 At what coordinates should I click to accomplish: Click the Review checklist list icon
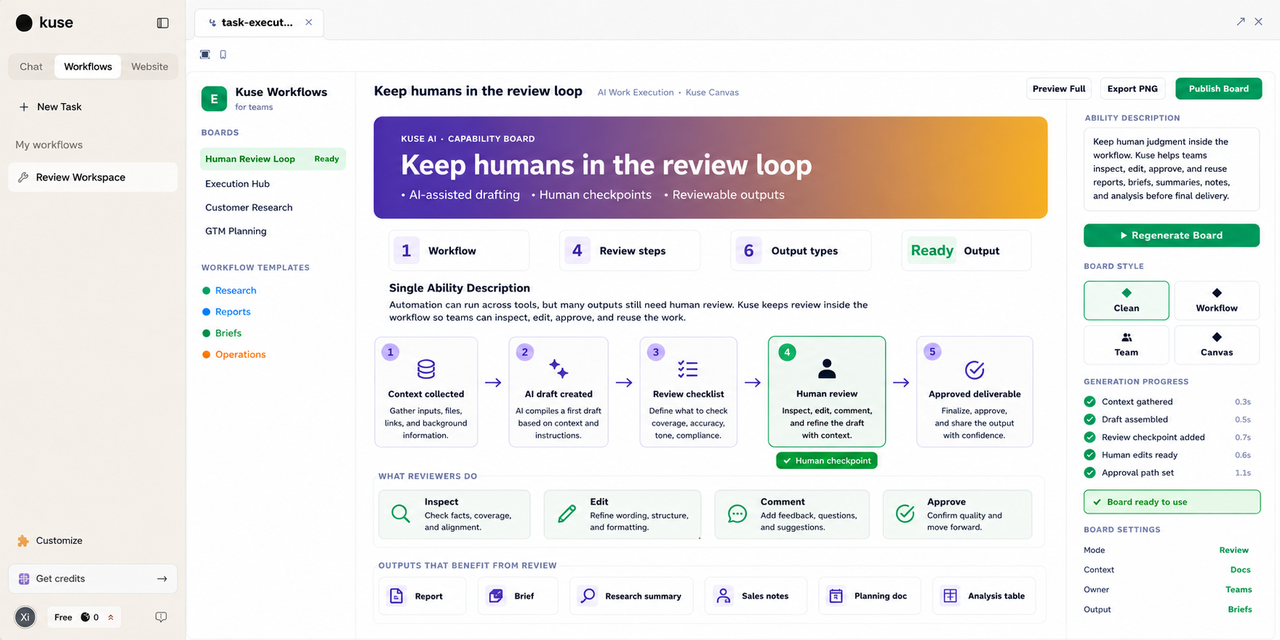pyautogui.click(x=688, y=369)
